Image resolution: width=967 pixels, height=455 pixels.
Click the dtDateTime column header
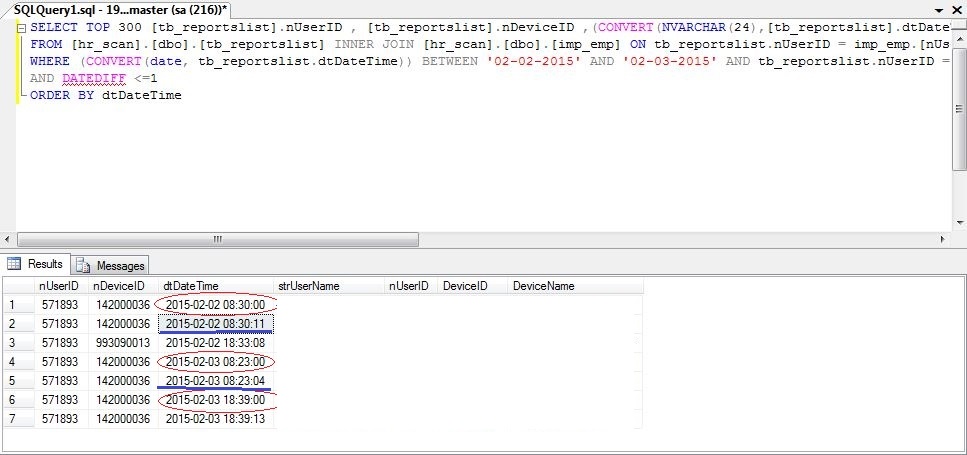click(x=216, y=286)
